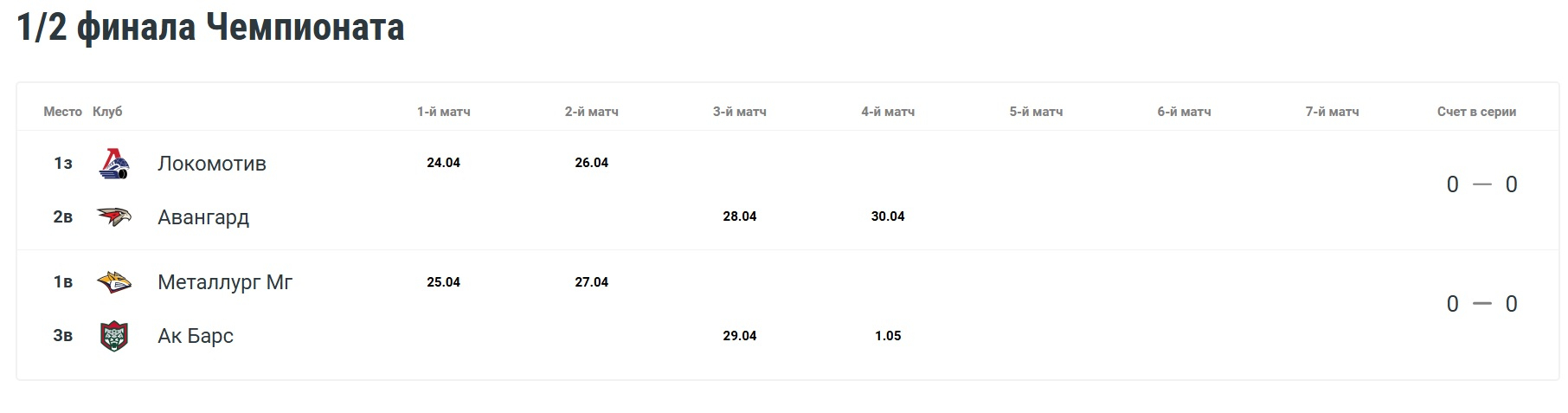Click the Avangard hawk logo
This screenshot has width=1568, height=413.
pos(114,216)
